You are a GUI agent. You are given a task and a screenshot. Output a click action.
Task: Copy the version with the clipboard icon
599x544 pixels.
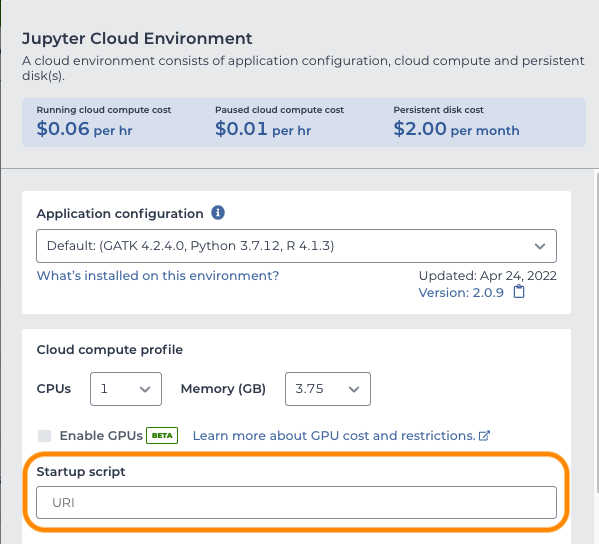click(x=519, y=292)
